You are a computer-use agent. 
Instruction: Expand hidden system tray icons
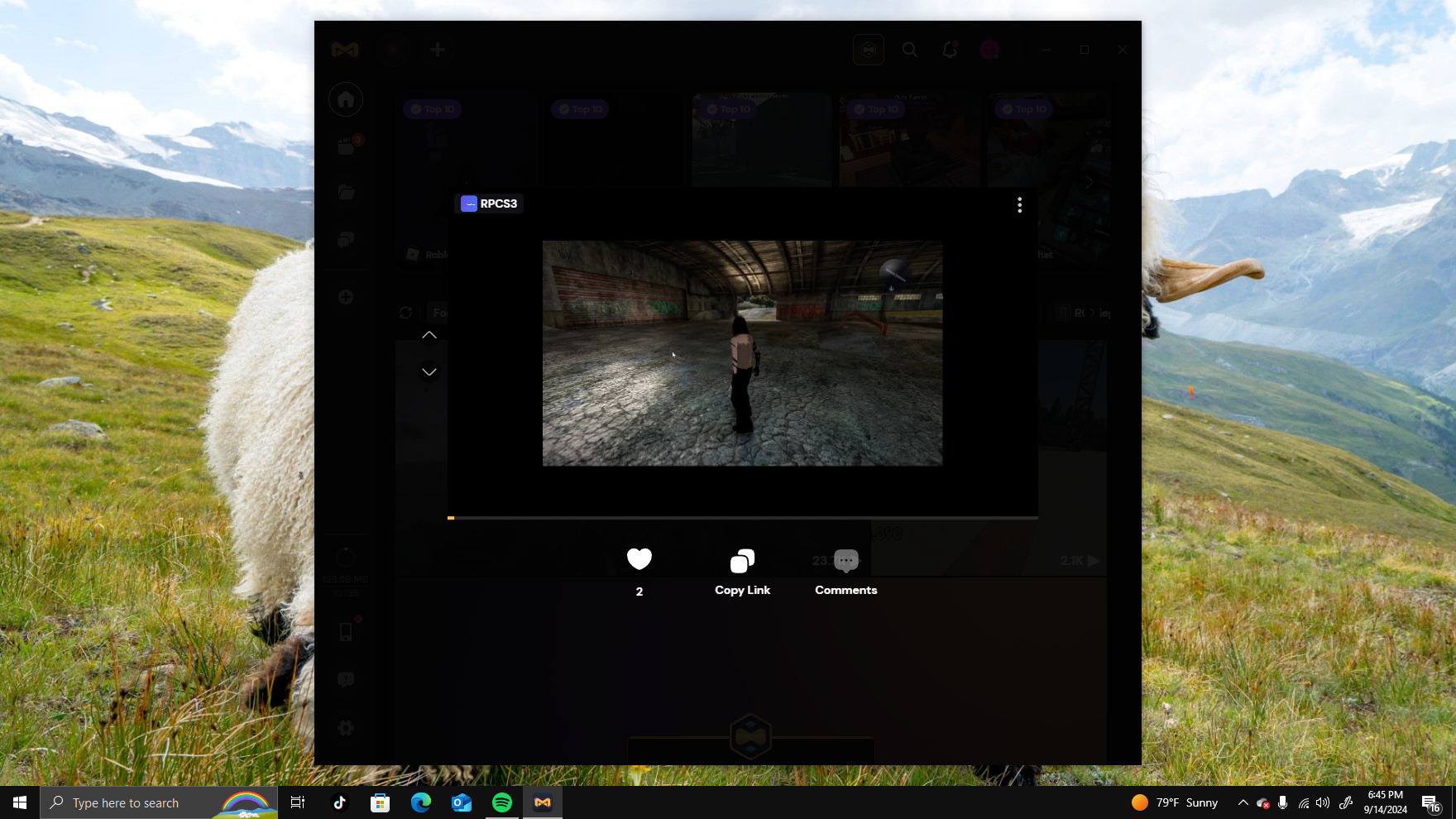(x=1243, y=802)
